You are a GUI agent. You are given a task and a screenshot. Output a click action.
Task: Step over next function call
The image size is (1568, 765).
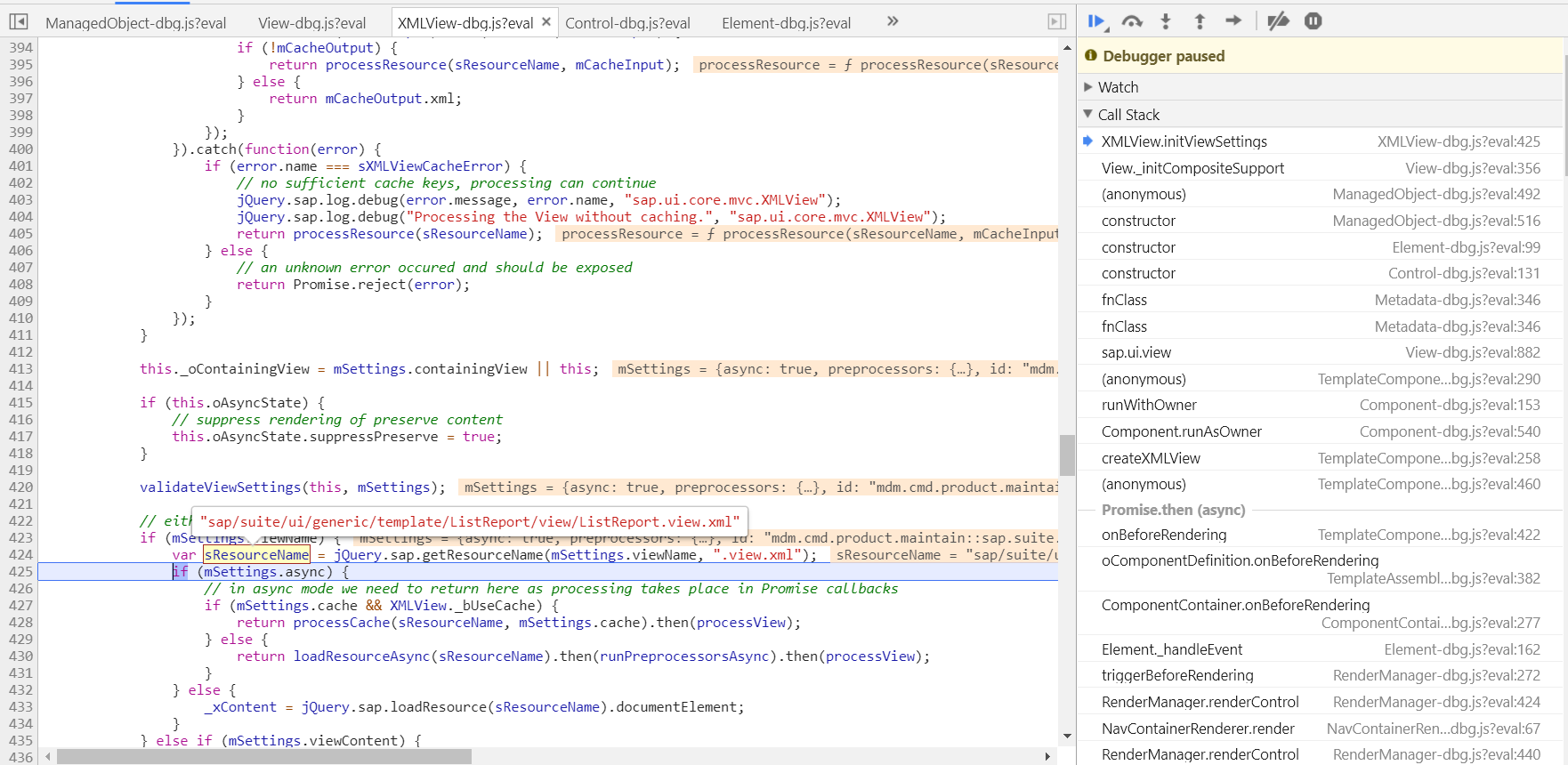[1132, 20]
